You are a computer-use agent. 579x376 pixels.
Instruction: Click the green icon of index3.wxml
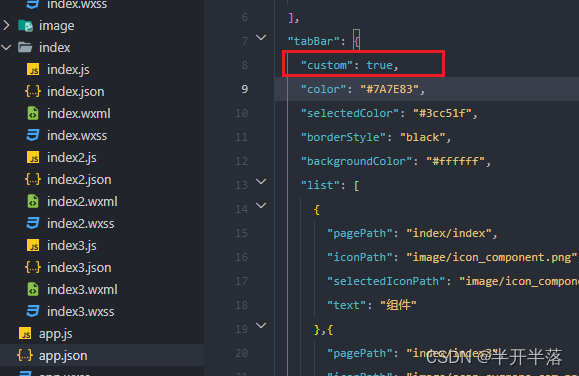(x=33, y=290)
